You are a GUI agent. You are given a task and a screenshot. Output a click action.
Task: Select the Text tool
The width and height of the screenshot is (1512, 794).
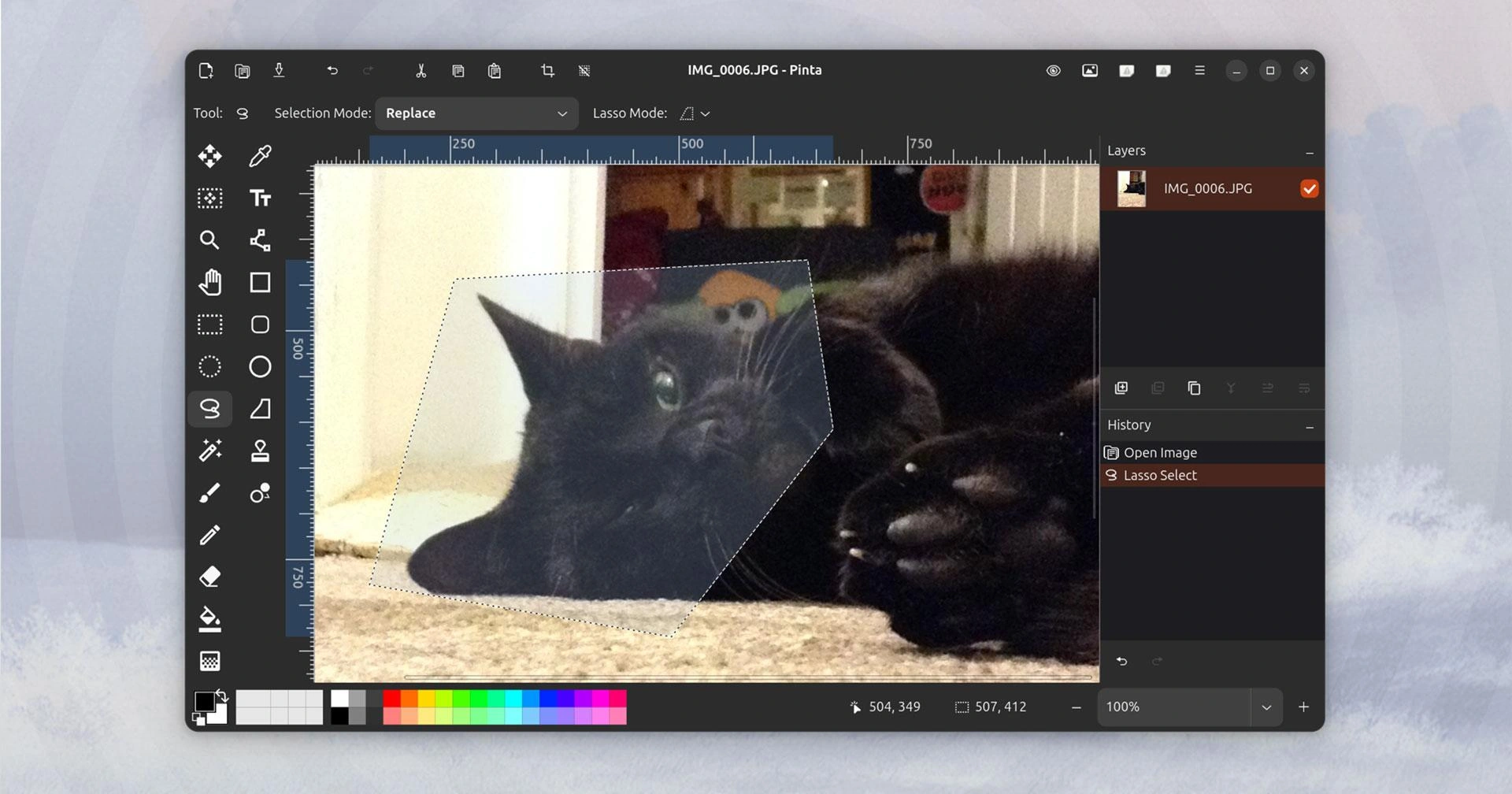tap(260, 198)
